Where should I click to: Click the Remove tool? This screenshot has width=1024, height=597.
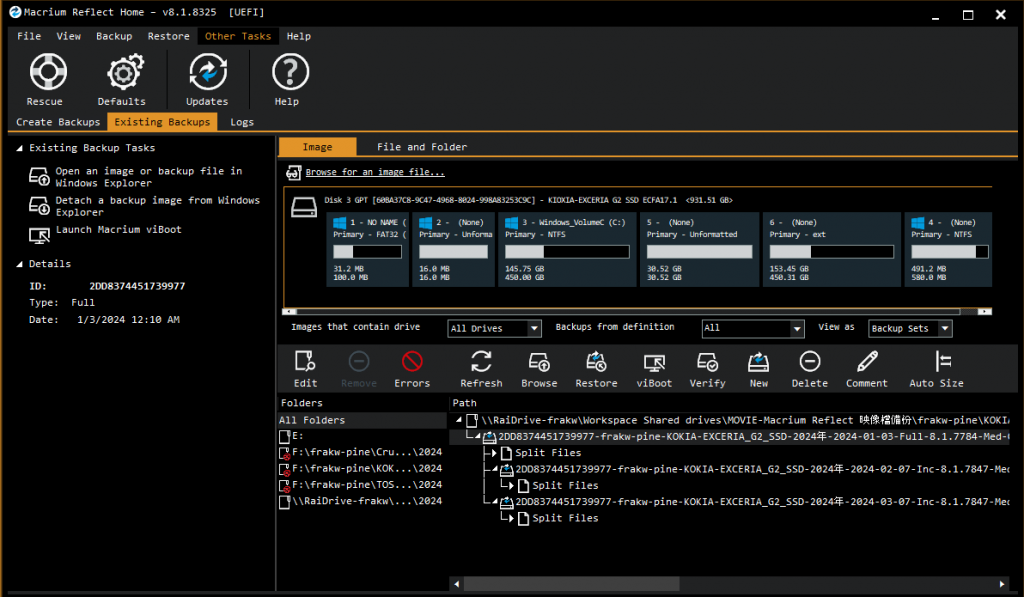pyautogui.click(x=359, y=370)
